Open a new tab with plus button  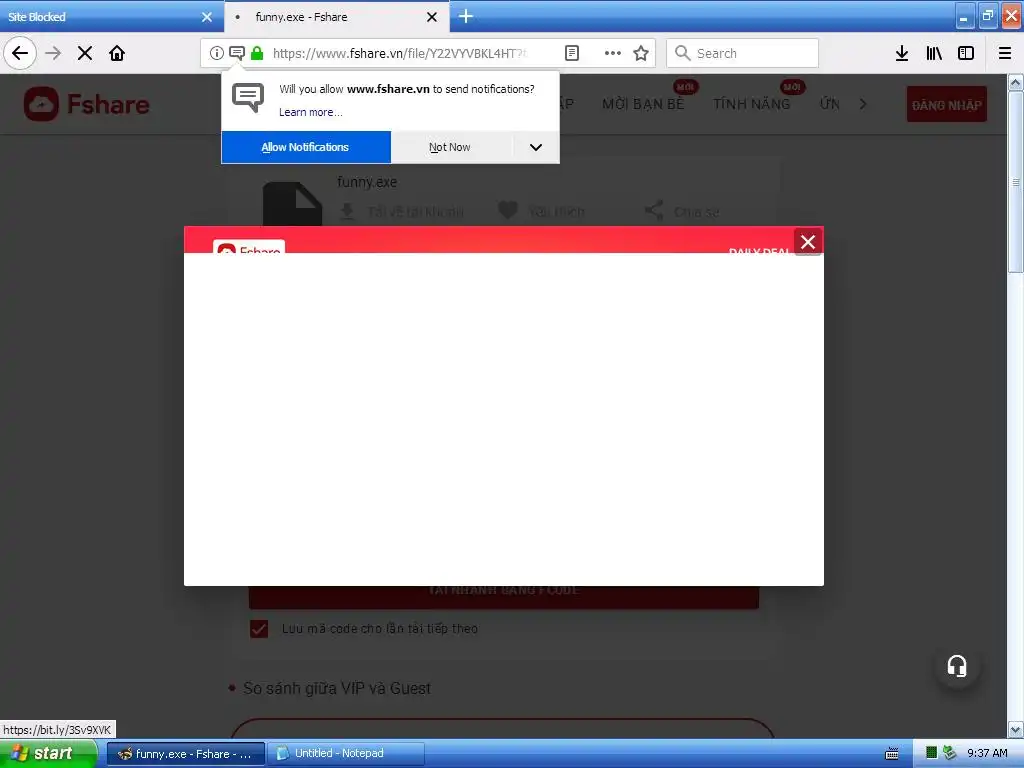point(466,16)
